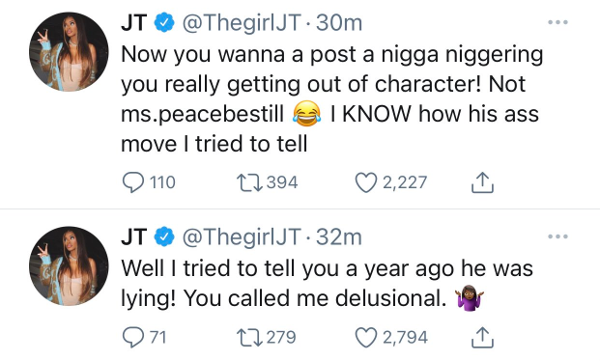Share the 32m tweet using the share icon
The width and height of the screenshot is (600, 361).
[482, 337]
